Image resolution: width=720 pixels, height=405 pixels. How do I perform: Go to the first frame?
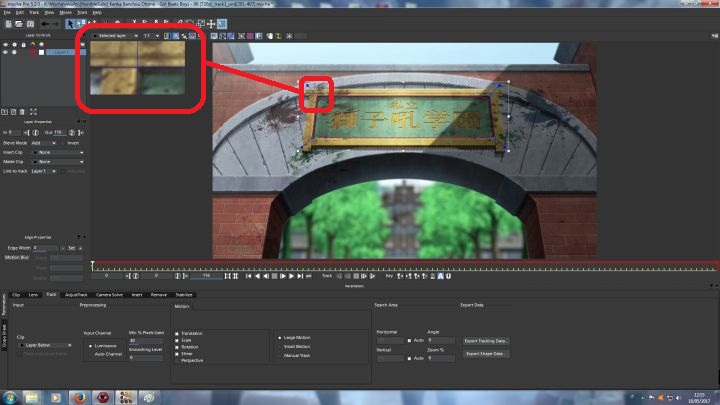click(248, 276)
